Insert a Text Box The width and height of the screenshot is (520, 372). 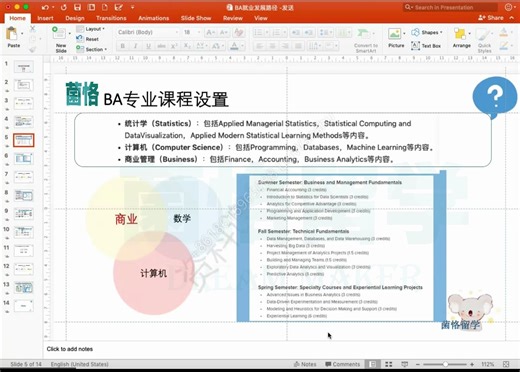coord(426,46)
